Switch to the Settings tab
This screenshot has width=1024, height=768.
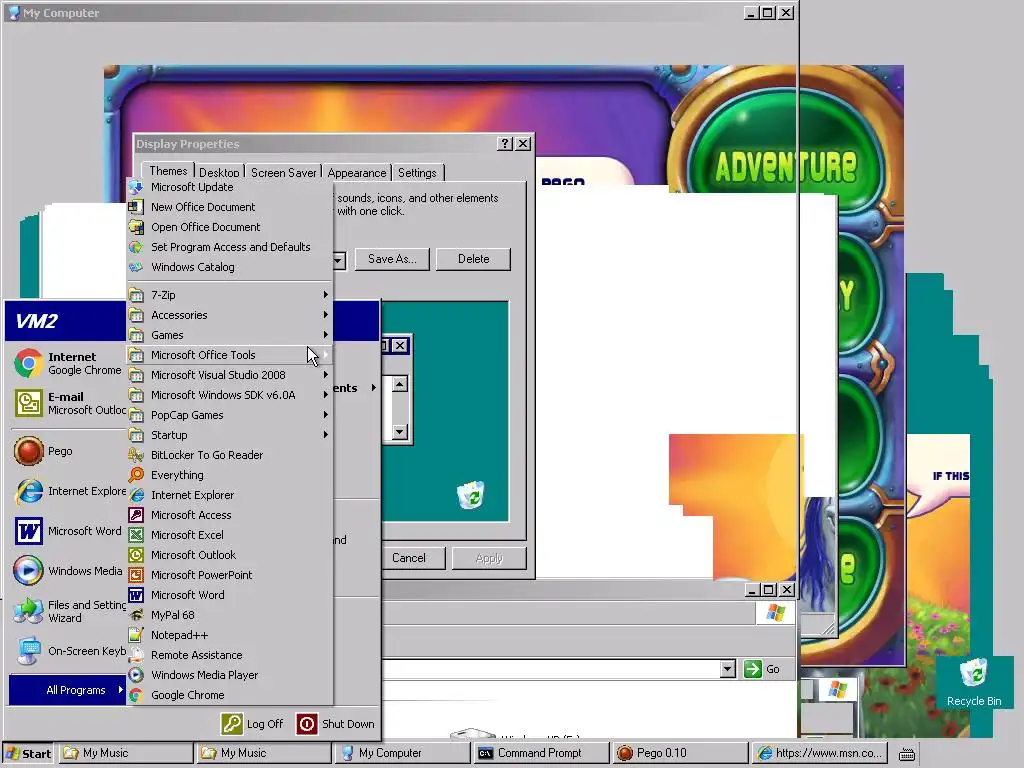[417, 172]
